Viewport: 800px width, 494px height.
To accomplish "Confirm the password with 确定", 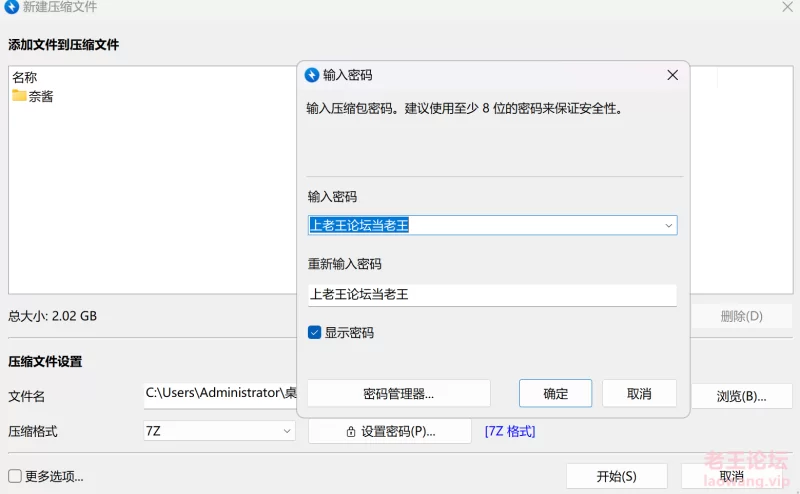I will (x=556, y=393).
